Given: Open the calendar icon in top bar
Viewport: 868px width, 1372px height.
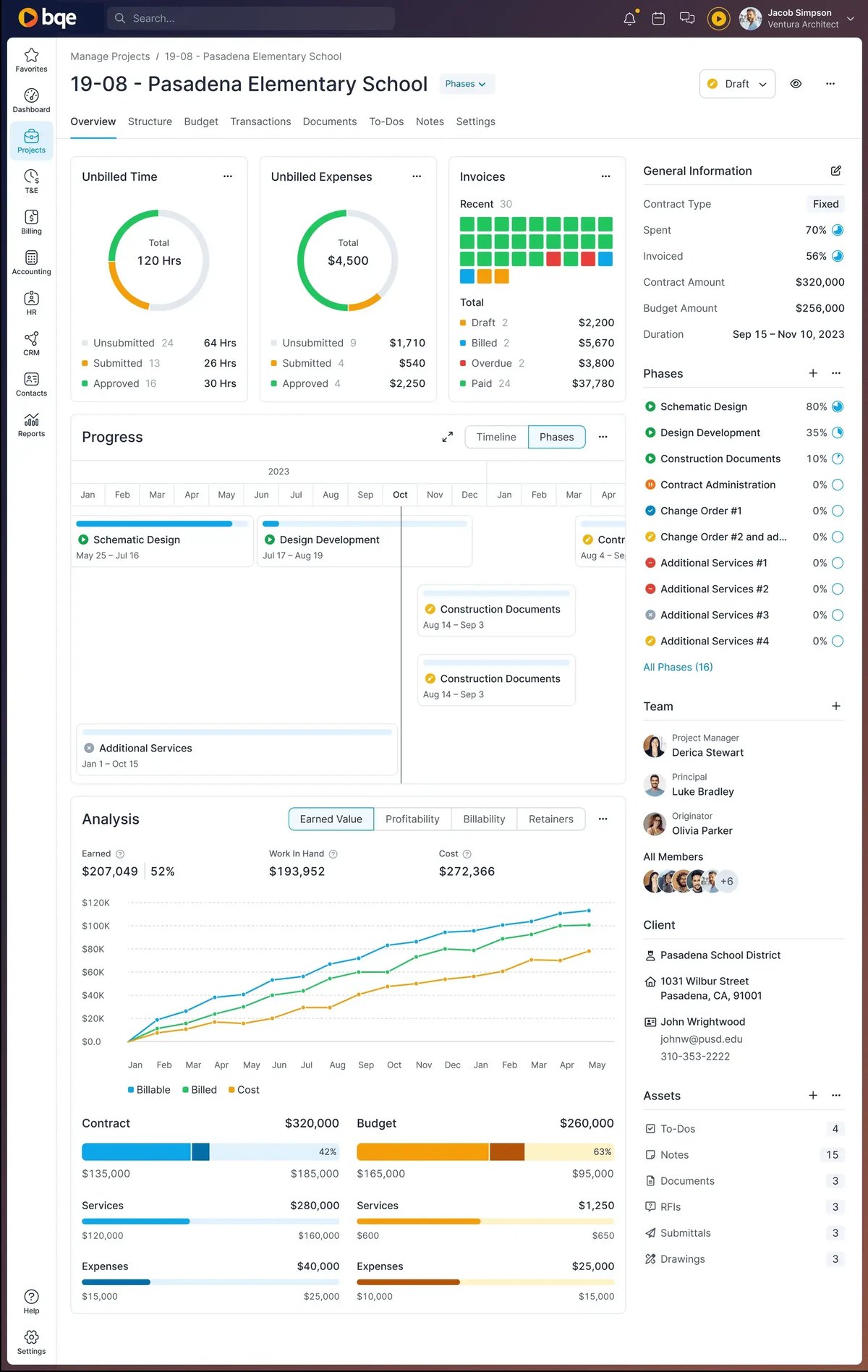Looking at the screenshot, I should click(x=658, y=19).
